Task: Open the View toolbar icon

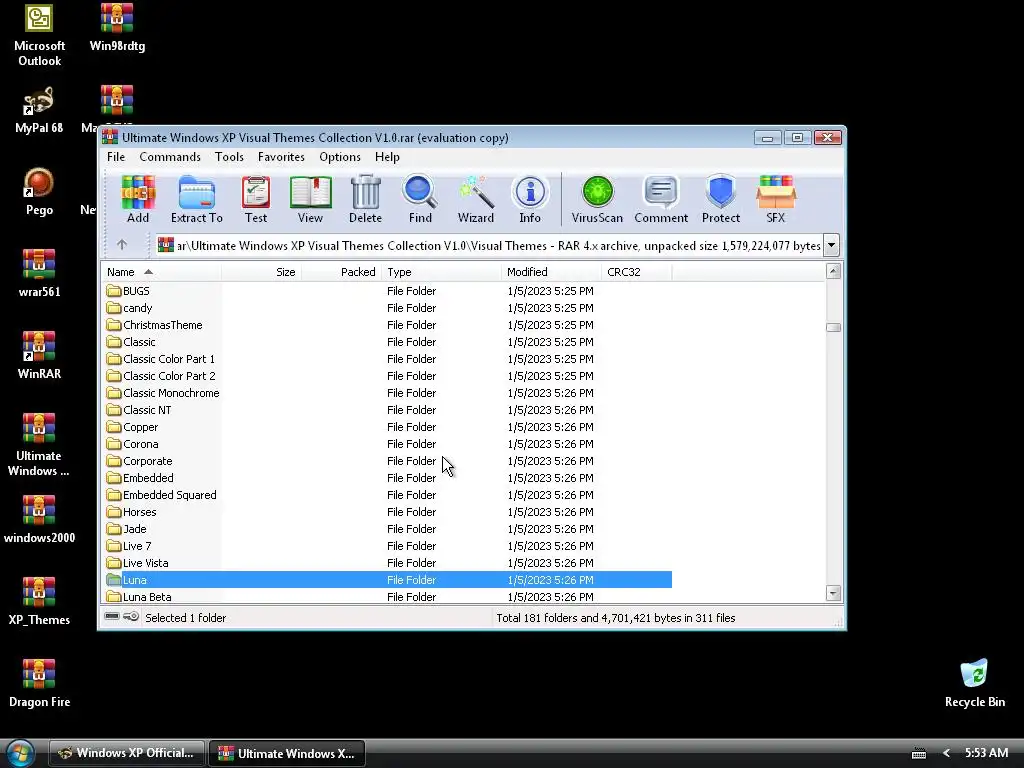Action: 310,199
